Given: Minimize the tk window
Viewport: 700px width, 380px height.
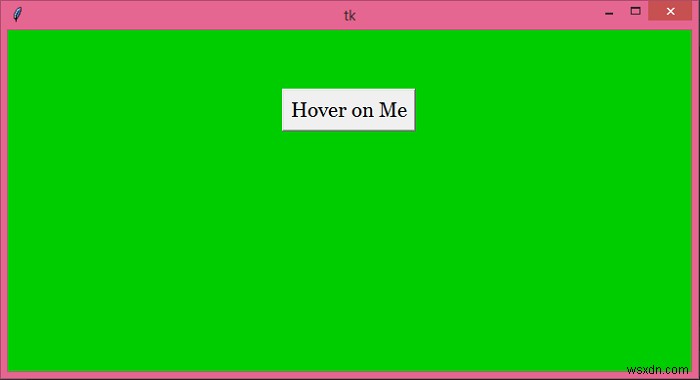Looking at the screenshot, I should point(609,12).
